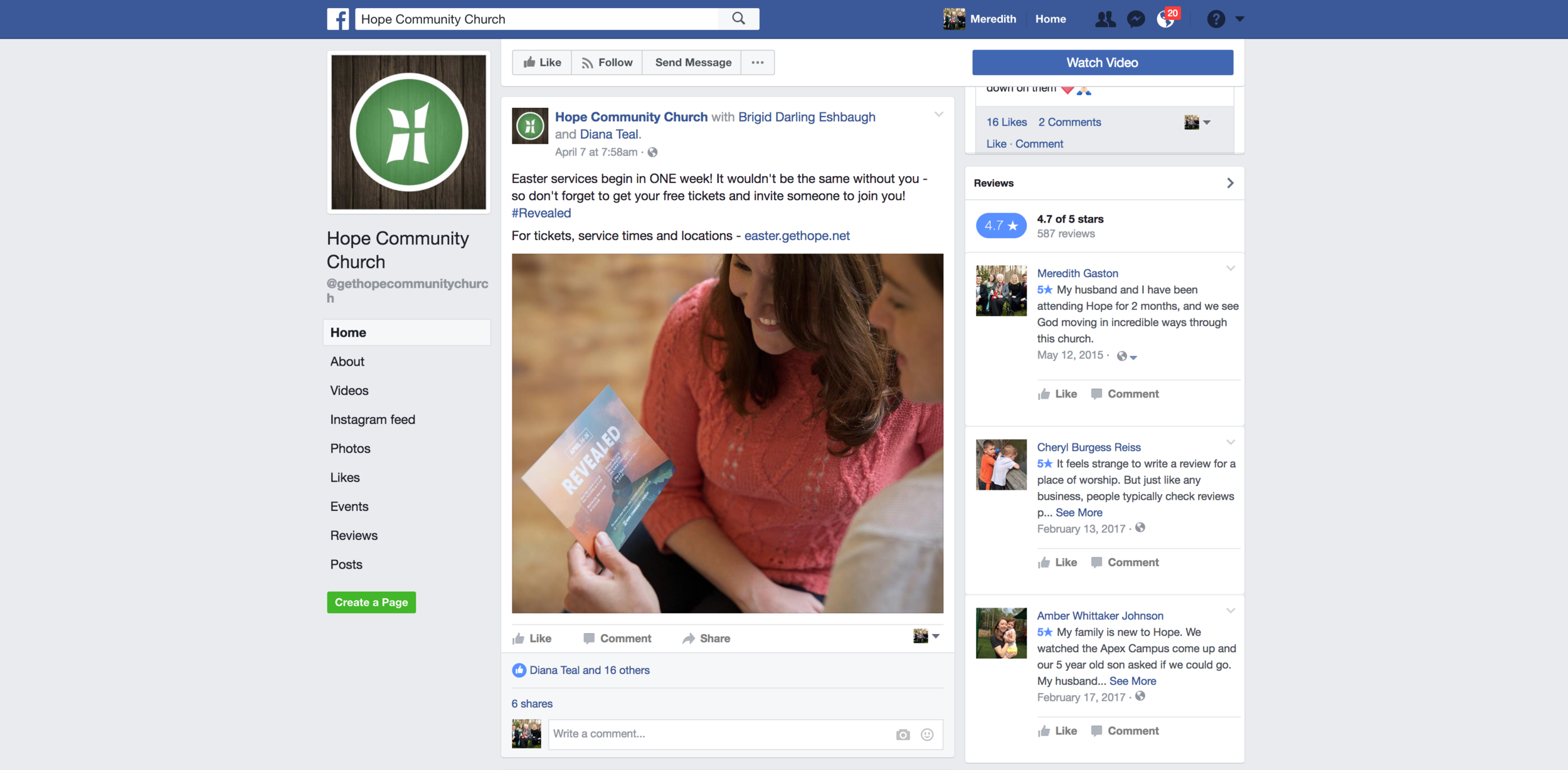Click the Create a Page button
The width and height of the screenshot is (1568, 770).
371,602
